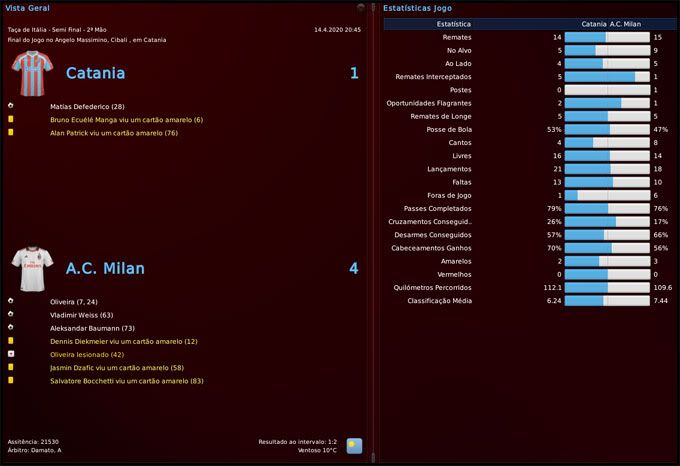Click goal icon beside Matías Defederico
680x466 pixels.
tap(10, 106)
